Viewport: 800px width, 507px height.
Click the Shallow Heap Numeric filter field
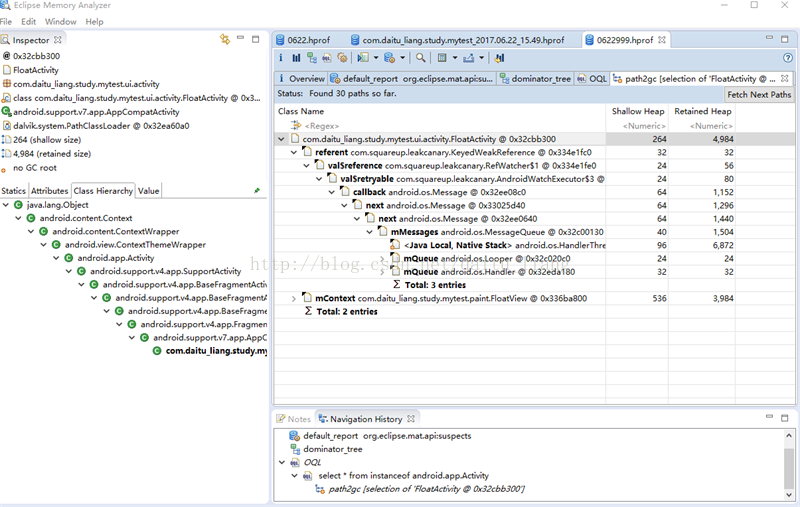click(637, 125)
